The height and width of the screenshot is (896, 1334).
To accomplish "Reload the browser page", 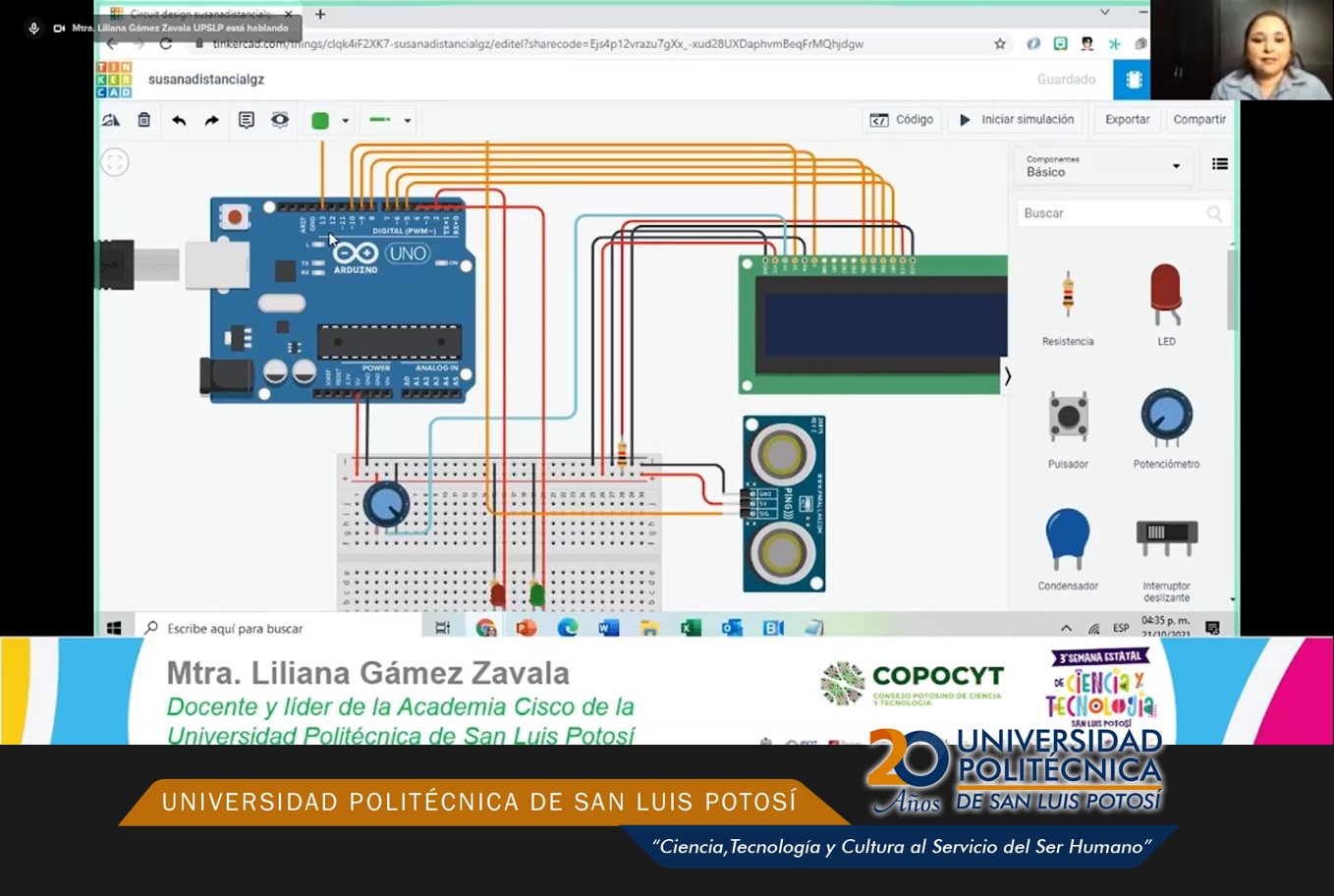I will coord(166,44).
